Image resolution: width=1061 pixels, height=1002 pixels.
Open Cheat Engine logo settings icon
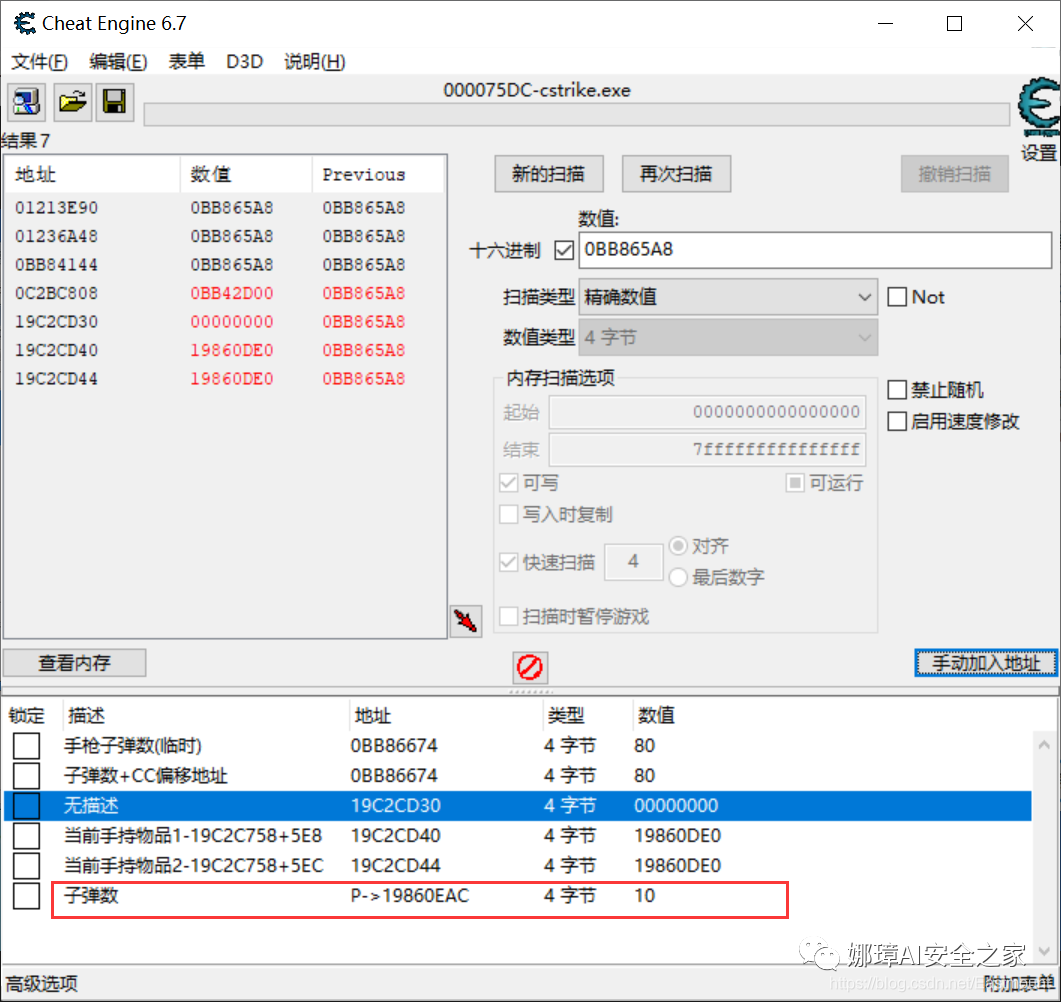click(1039, 107)
